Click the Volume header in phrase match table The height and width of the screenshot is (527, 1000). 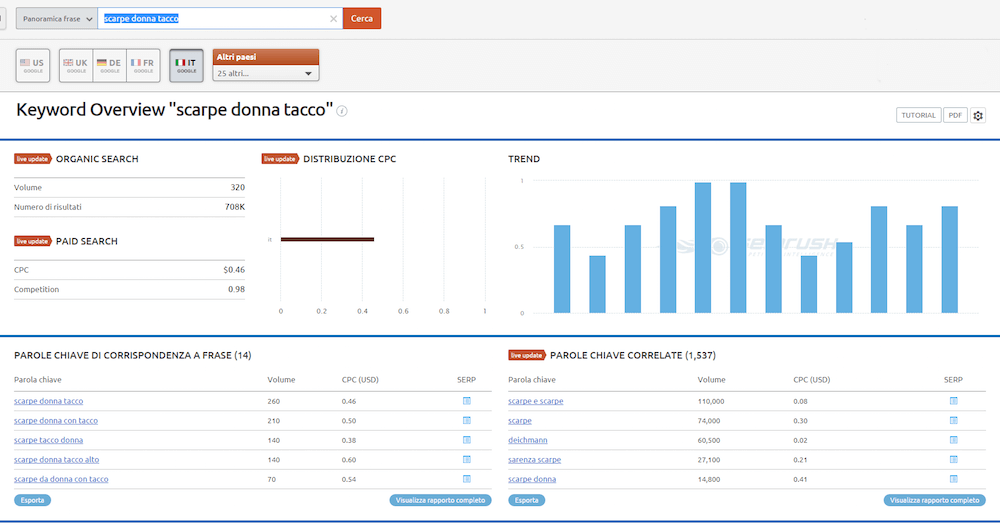[x=281, y=380]
